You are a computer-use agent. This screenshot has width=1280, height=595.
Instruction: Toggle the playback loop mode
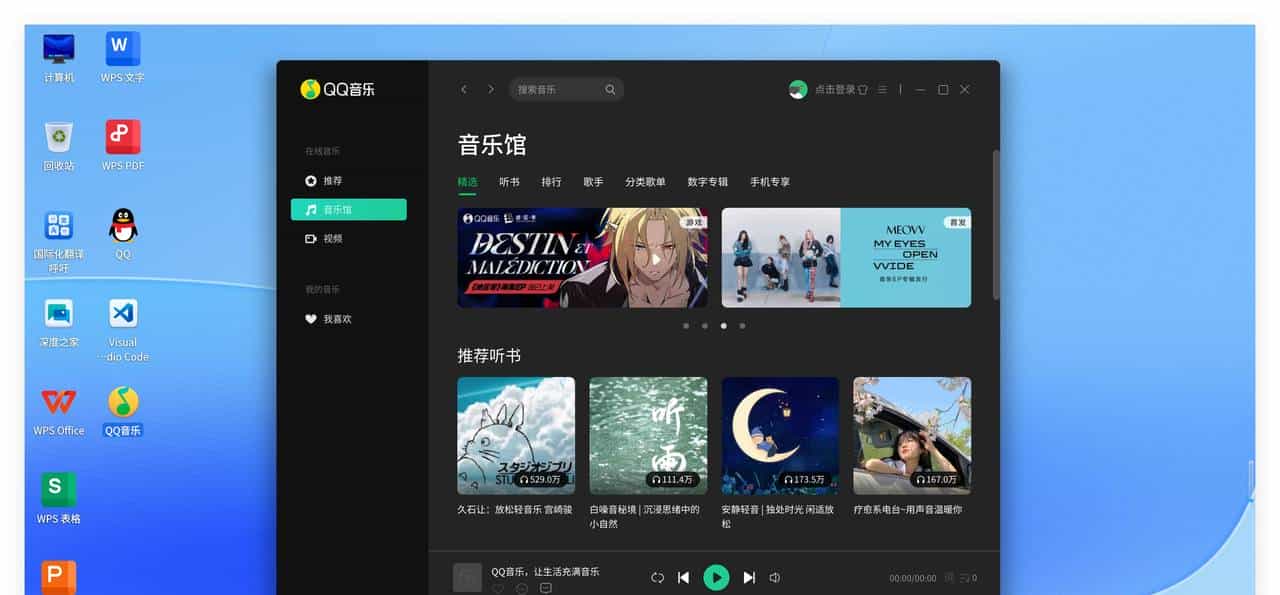click(x=657, y=577)
